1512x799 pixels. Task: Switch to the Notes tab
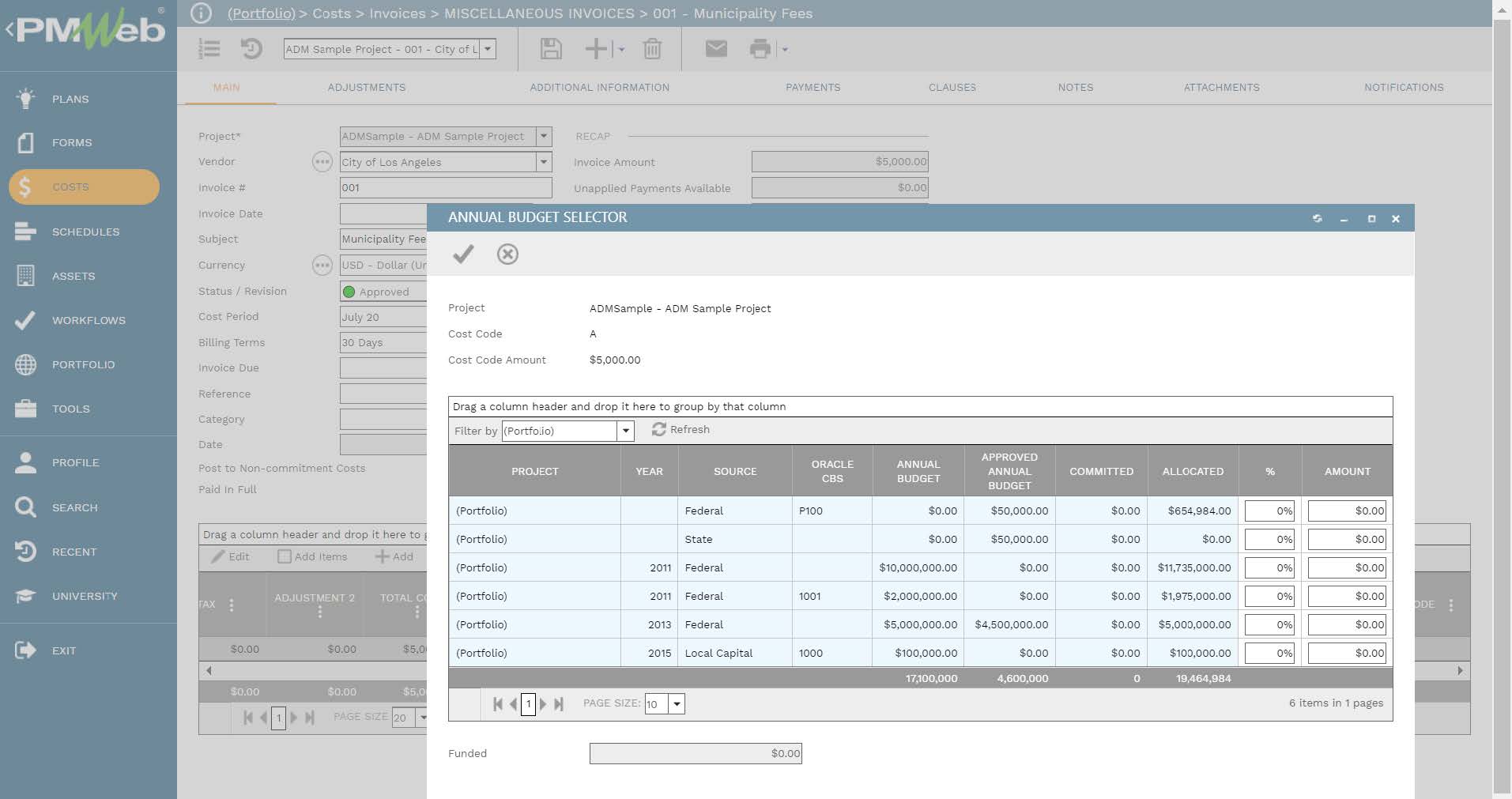pos(1076,88)
